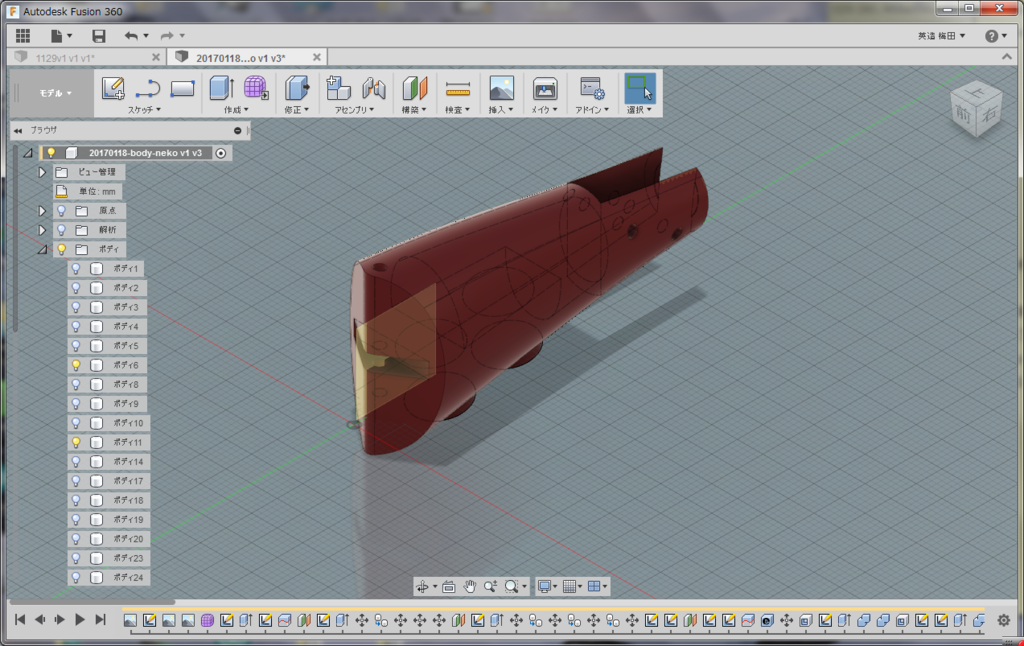
Task: Close the 1129v1 v1 tab
Action: point(155,57)
